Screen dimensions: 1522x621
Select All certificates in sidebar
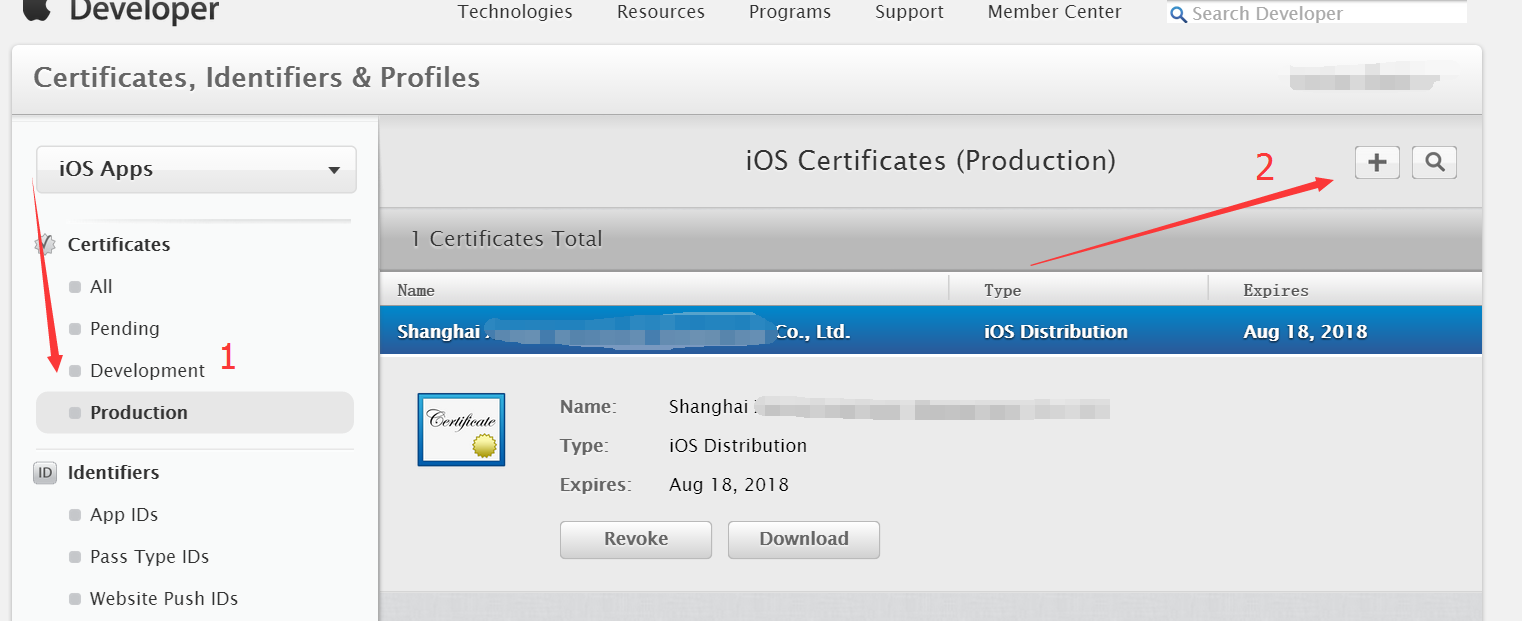tap(101, 286)
